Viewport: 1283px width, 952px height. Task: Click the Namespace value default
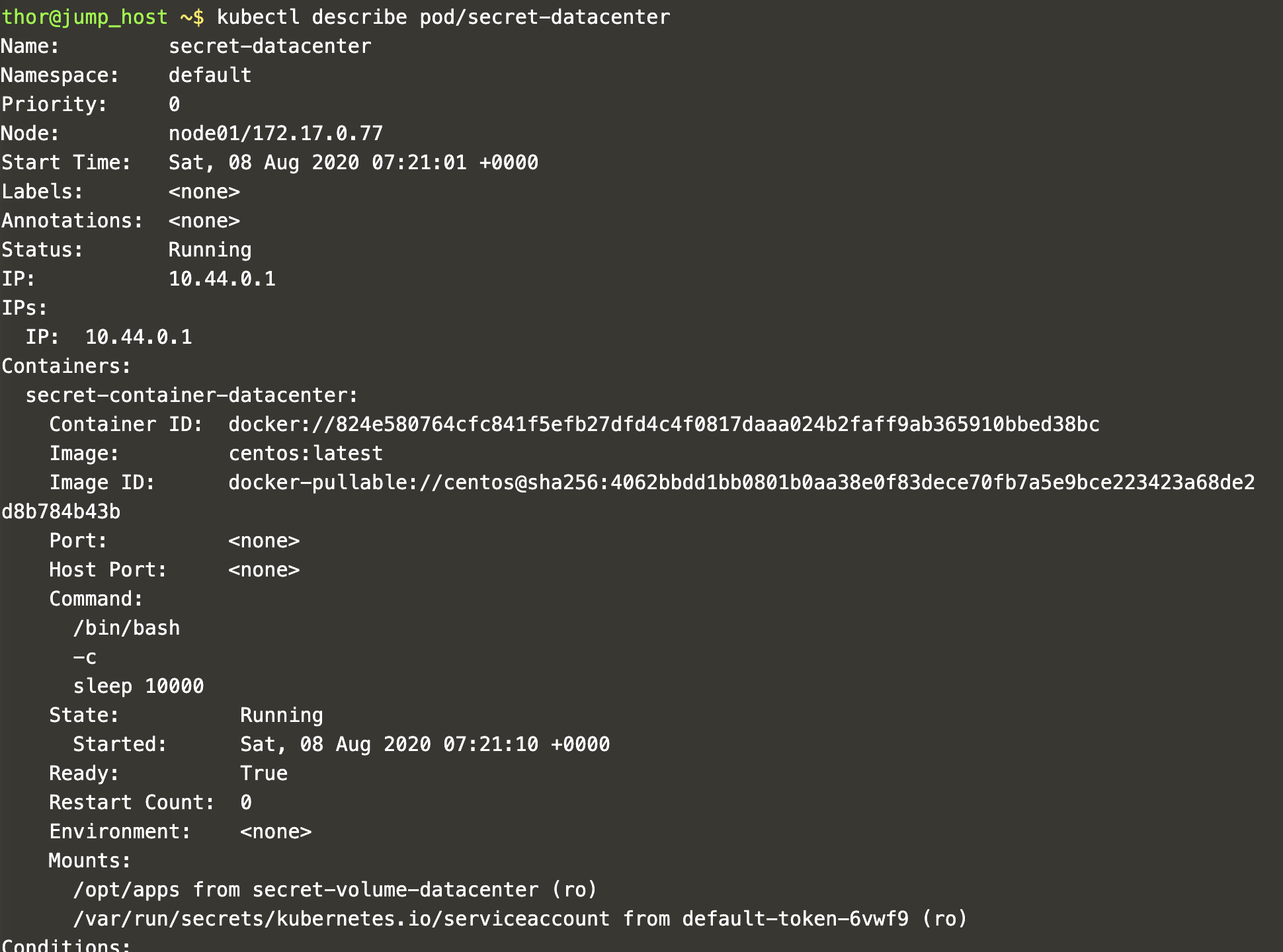[210, 75]
